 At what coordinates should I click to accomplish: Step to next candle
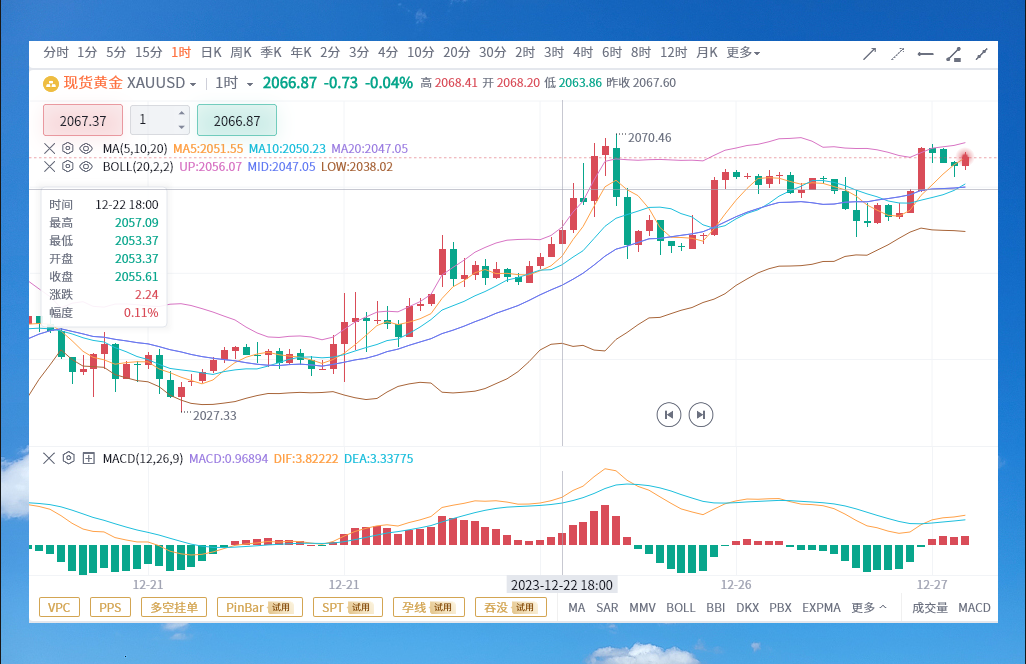tap(701, 415)
